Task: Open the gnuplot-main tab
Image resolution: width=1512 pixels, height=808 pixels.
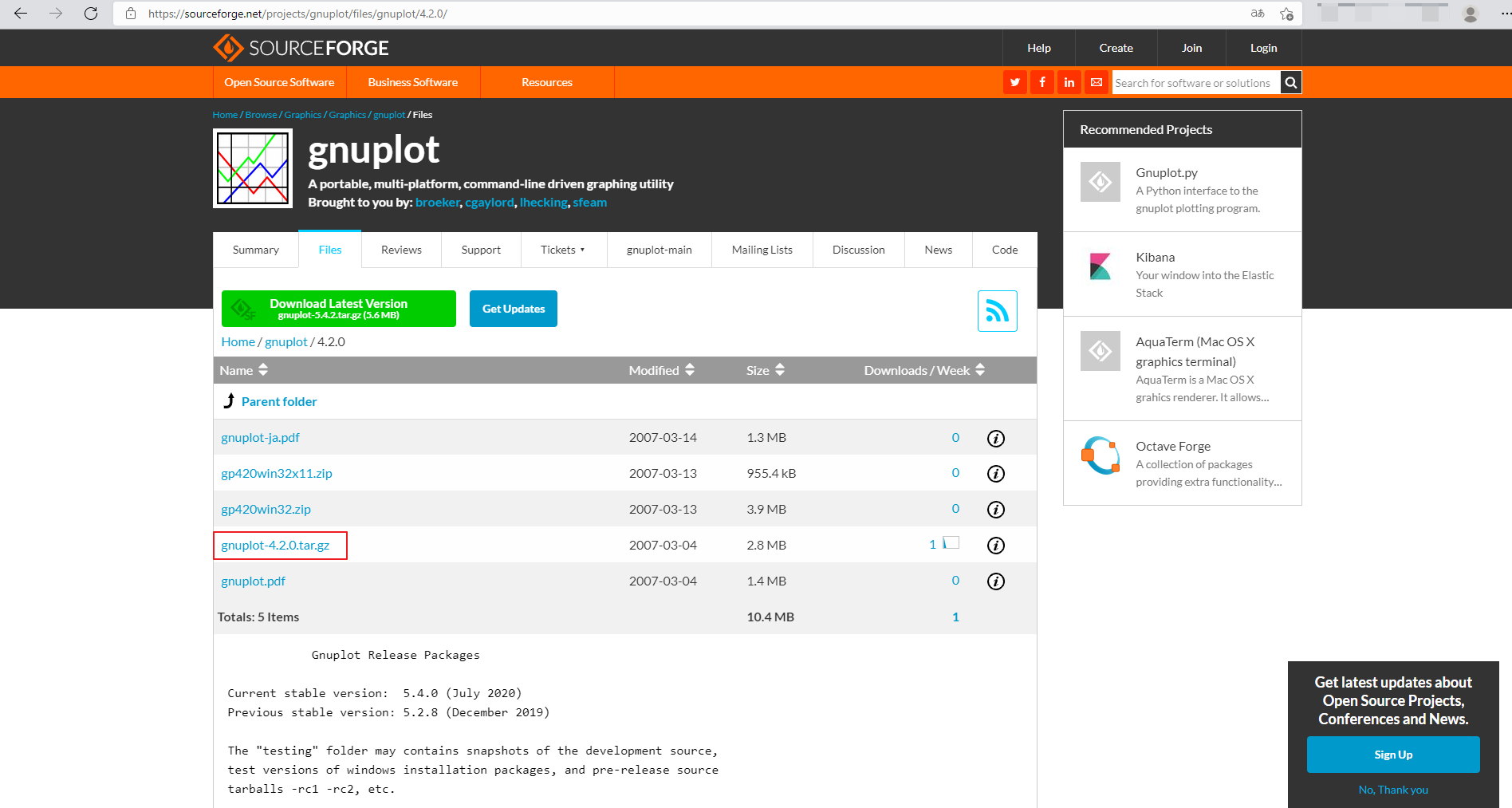Action: pyautogui.click(x=660, y=250)
